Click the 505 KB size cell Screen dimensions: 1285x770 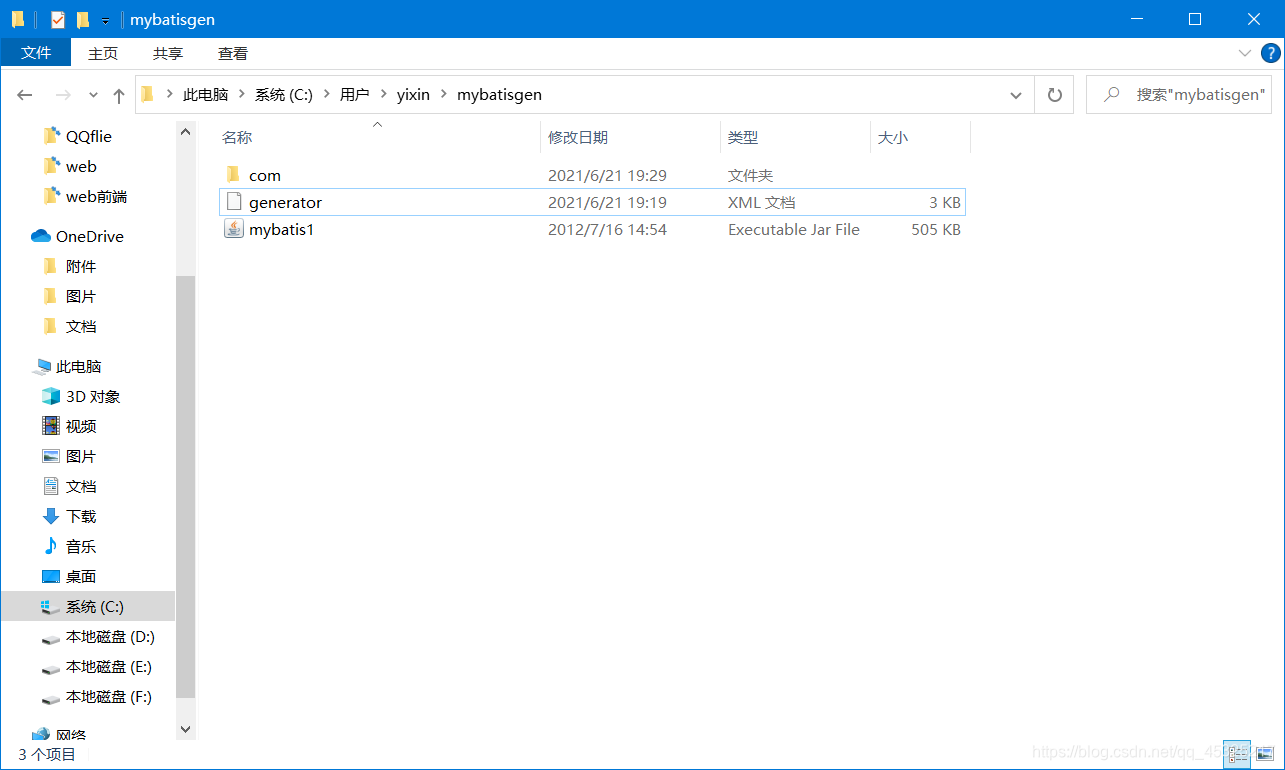click(937, 229)
